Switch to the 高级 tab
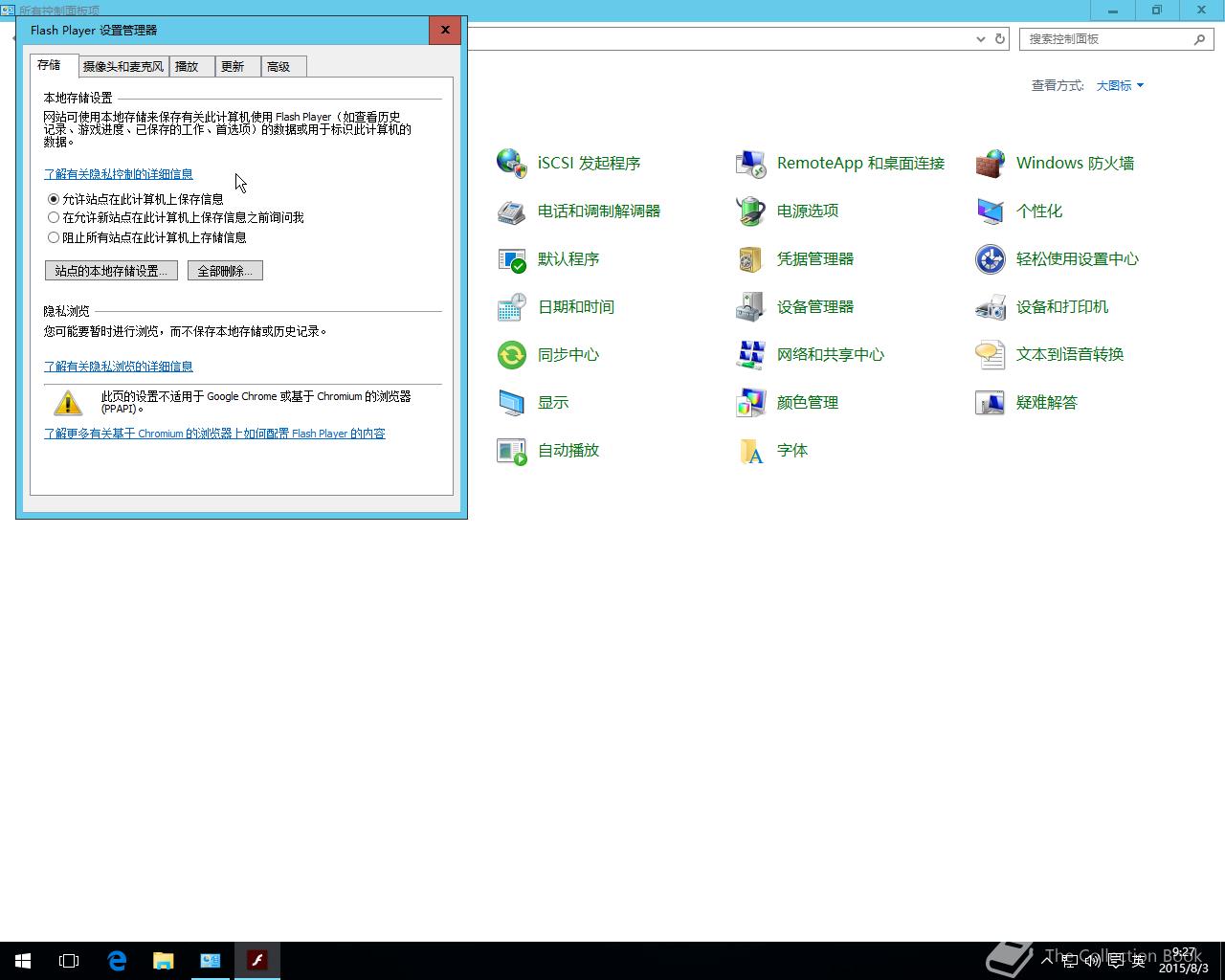Viewport: 1225px width, 980px height. click(283, 66)
